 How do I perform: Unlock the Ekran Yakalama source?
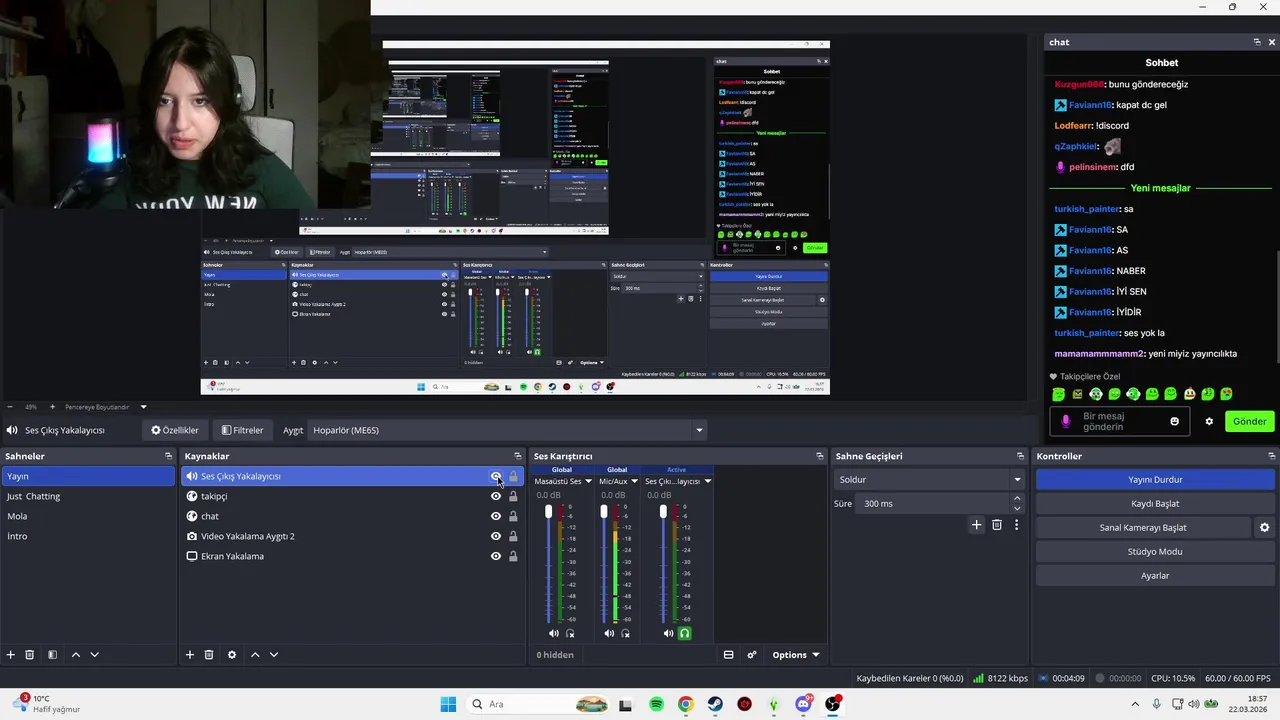(x=514, y=556)
